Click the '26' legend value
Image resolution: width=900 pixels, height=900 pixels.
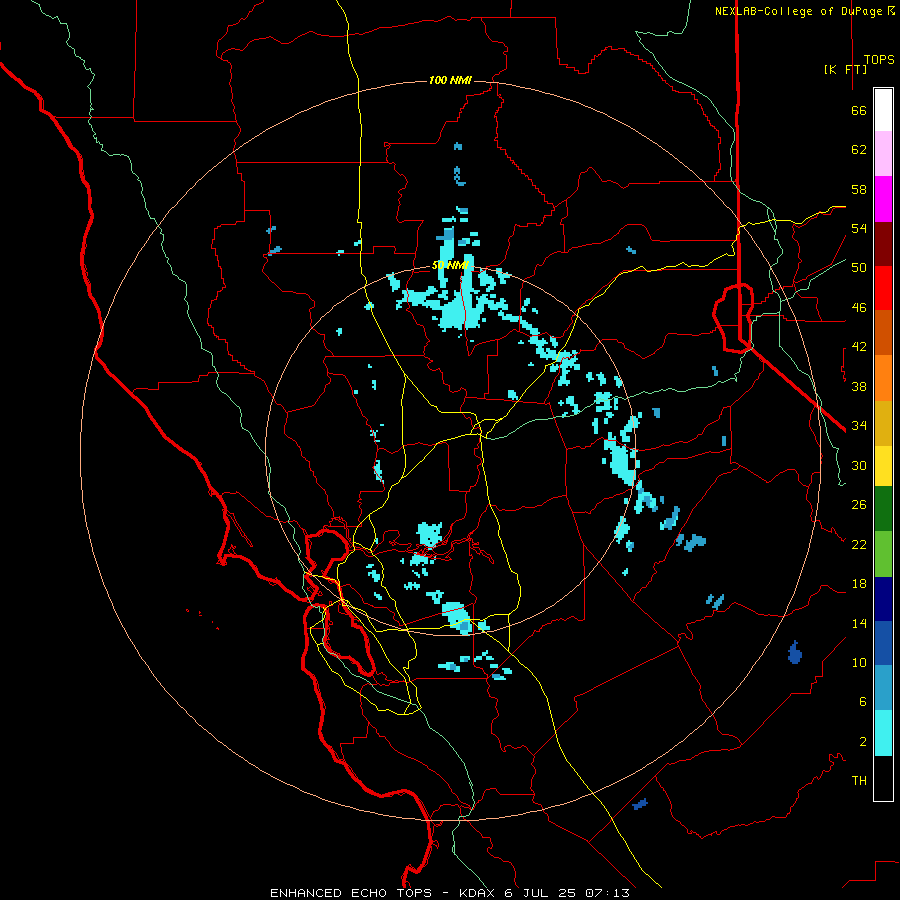[x=859, y=505]
